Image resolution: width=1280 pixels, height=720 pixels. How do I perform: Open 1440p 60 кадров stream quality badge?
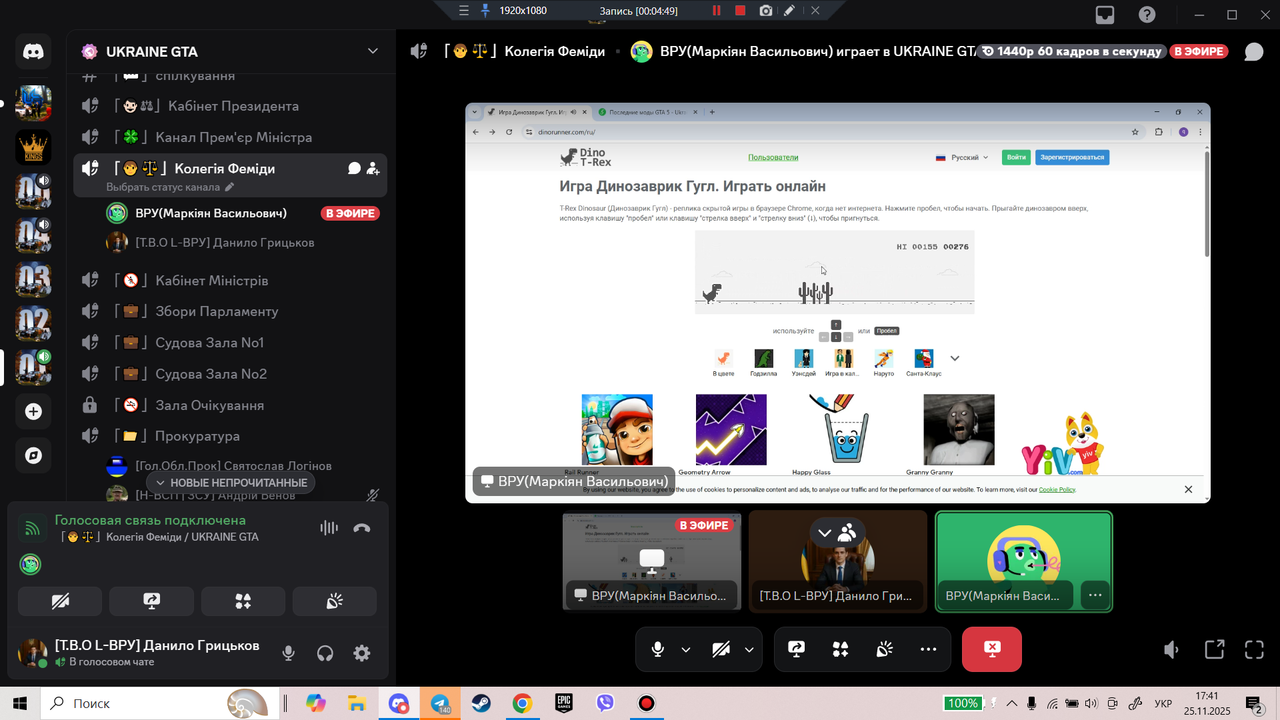click(x=1071, y=51)
